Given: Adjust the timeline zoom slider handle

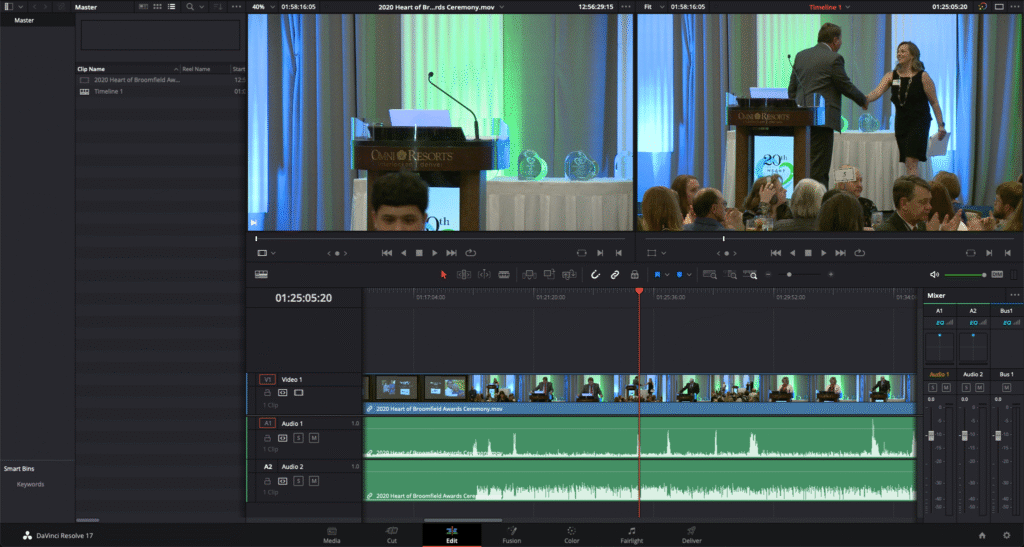Looking at the screenshot, I should (x=789, y=275).
